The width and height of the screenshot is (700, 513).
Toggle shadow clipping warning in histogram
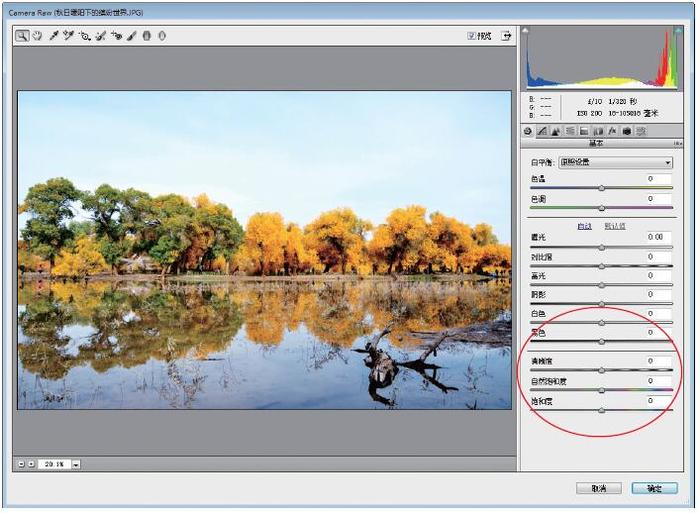click(x=525, y=30)
